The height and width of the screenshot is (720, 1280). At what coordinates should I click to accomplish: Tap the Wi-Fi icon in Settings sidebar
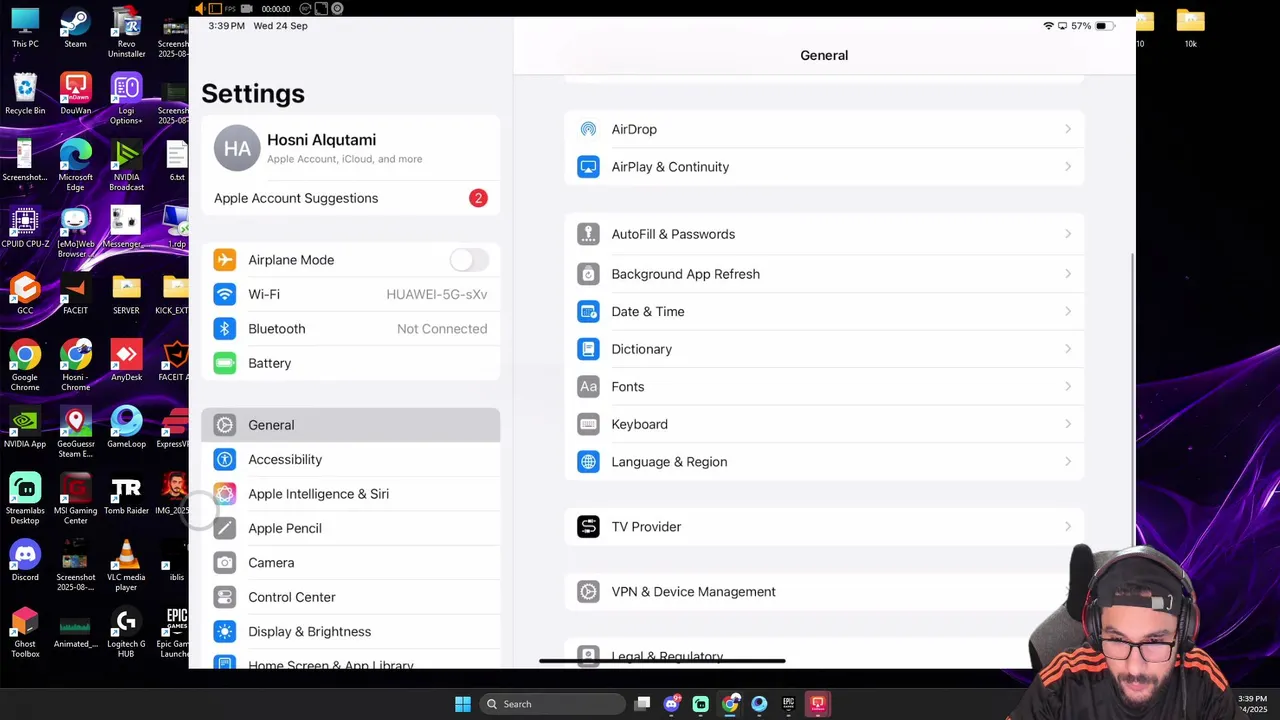point(225,294)
